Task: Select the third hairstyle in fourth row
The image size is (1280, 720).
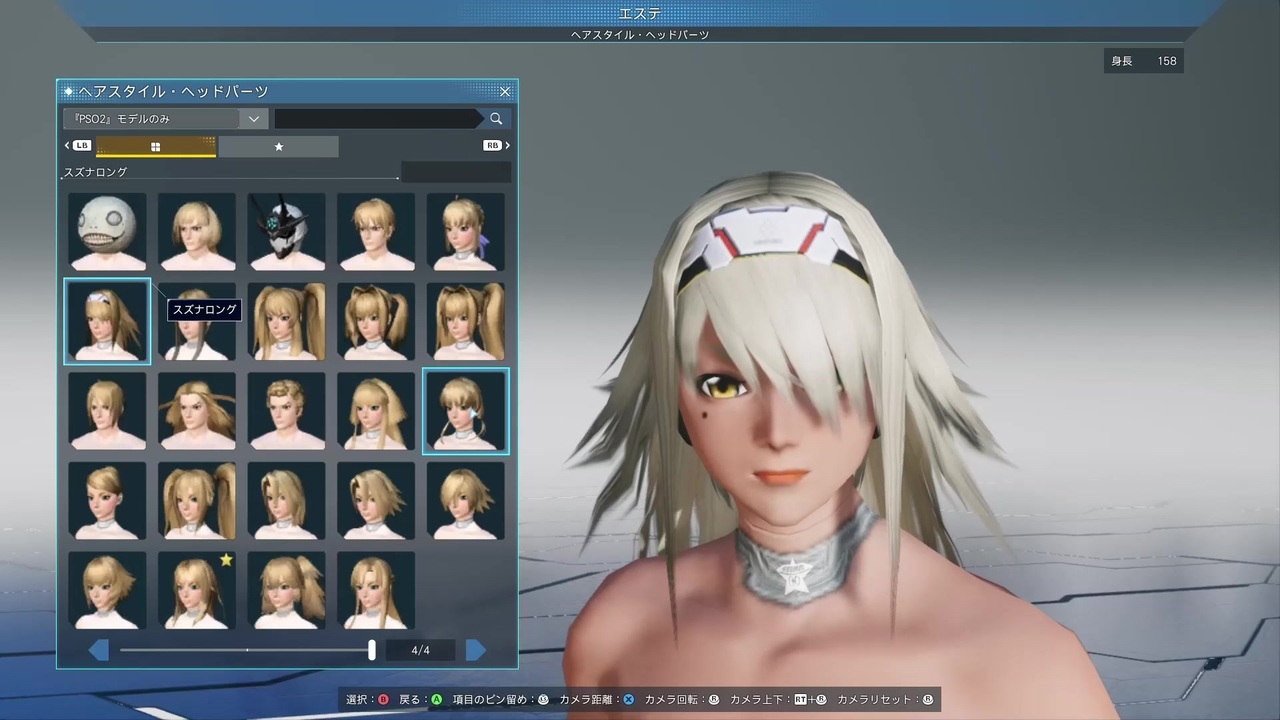Action: click(286, 500)
